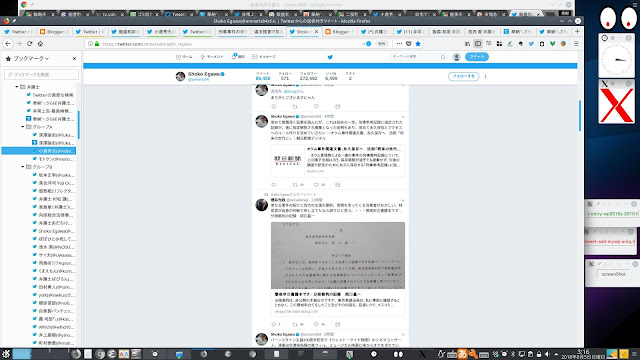
Task: Open the Firefox library icon
Action: [467, 44]
